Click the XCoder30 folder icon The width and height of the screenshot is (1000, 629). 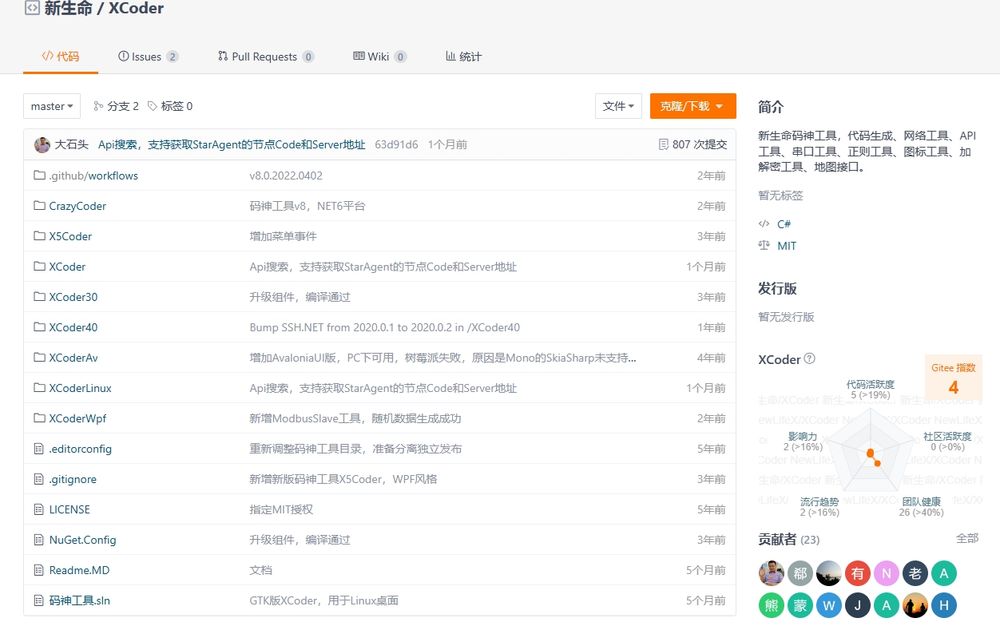pos(40,297)
